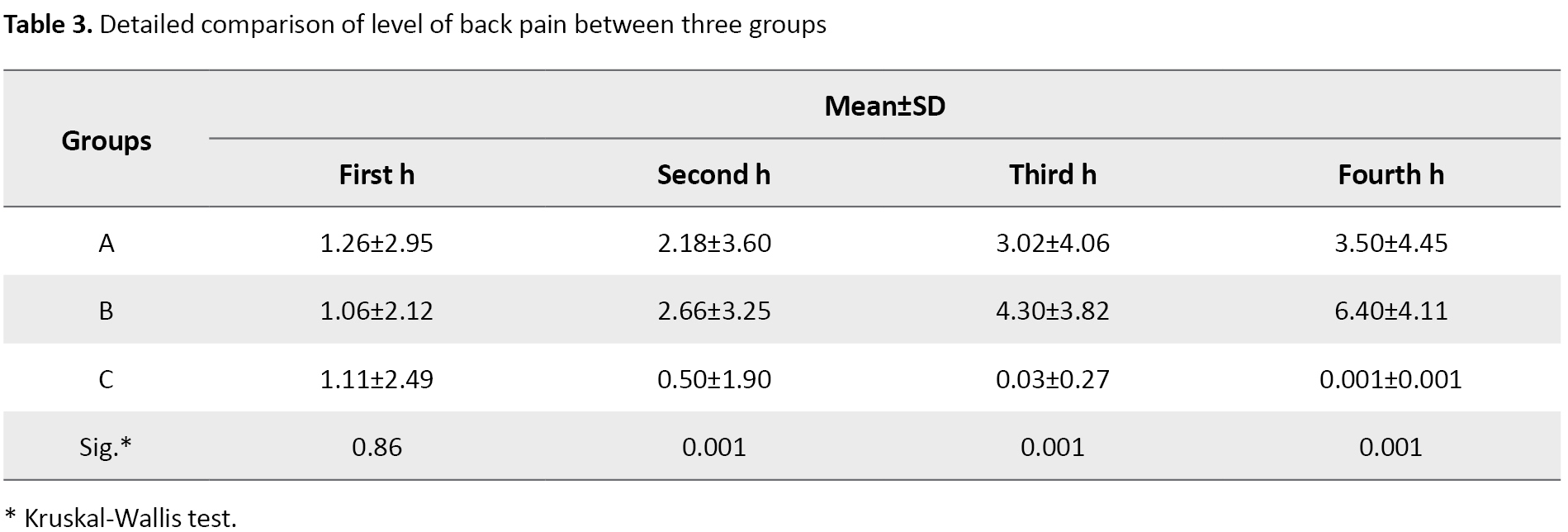The height and width of the screenshot is (532, 1568).
Task: Click the Mean±SD header
Action: (x=884, y=106)
